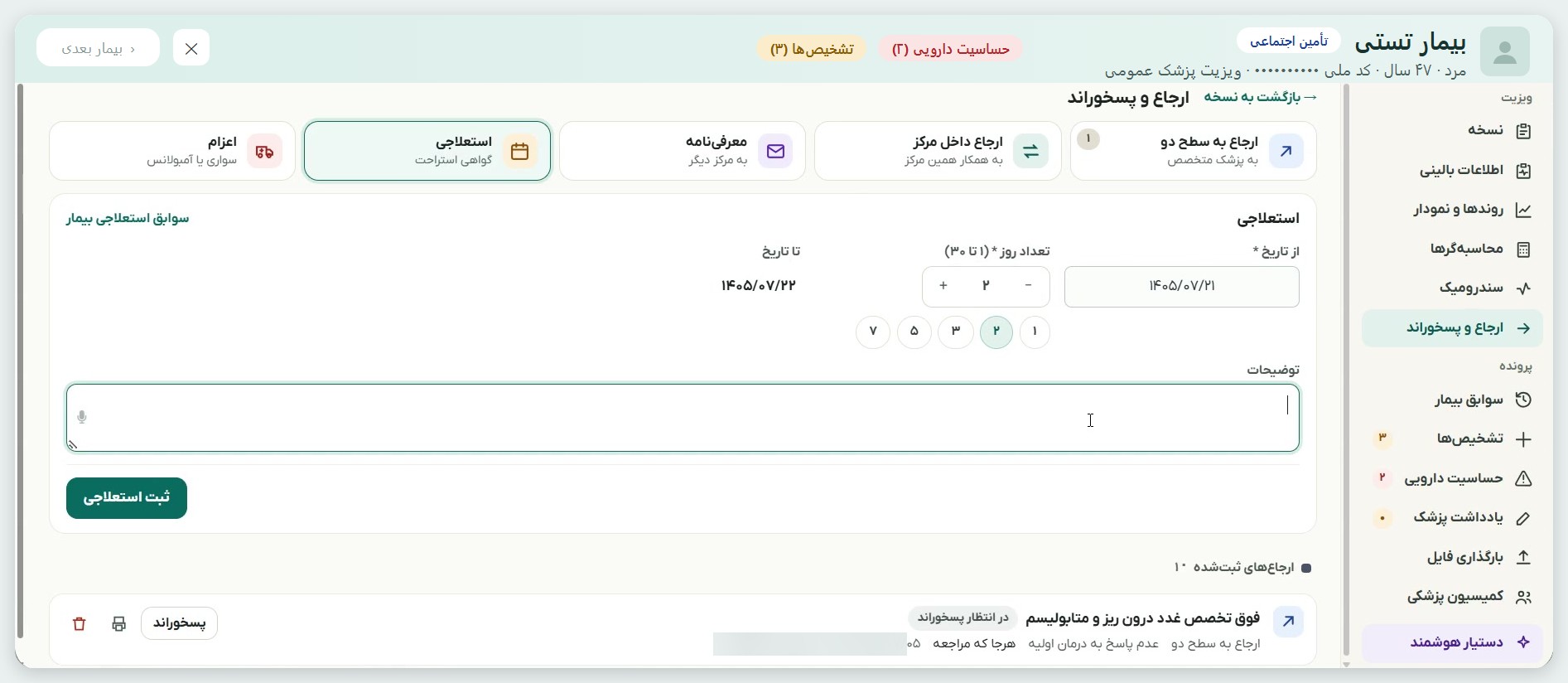Increase sick leave days with plus
This screenshot has height=683, width=1568.
(943, 286)
